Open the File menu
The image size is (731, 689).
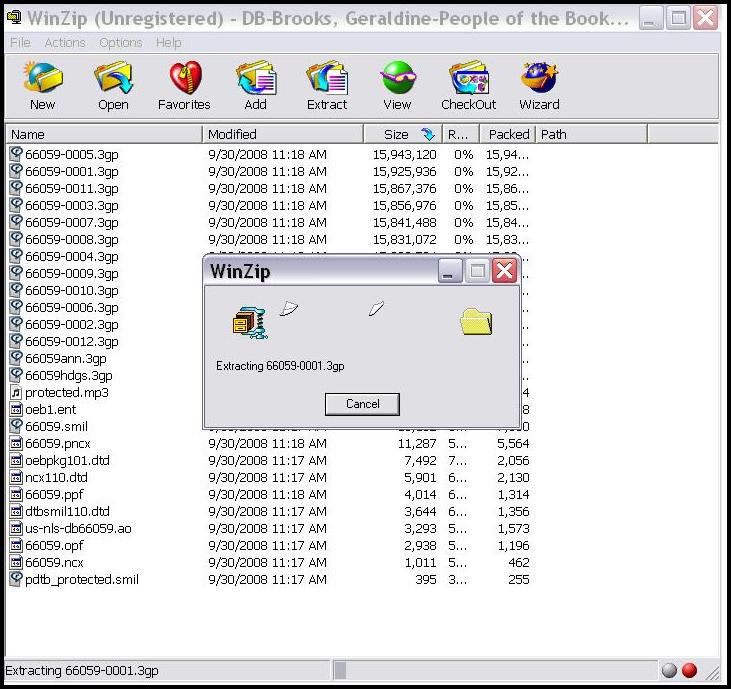point(20,43)
